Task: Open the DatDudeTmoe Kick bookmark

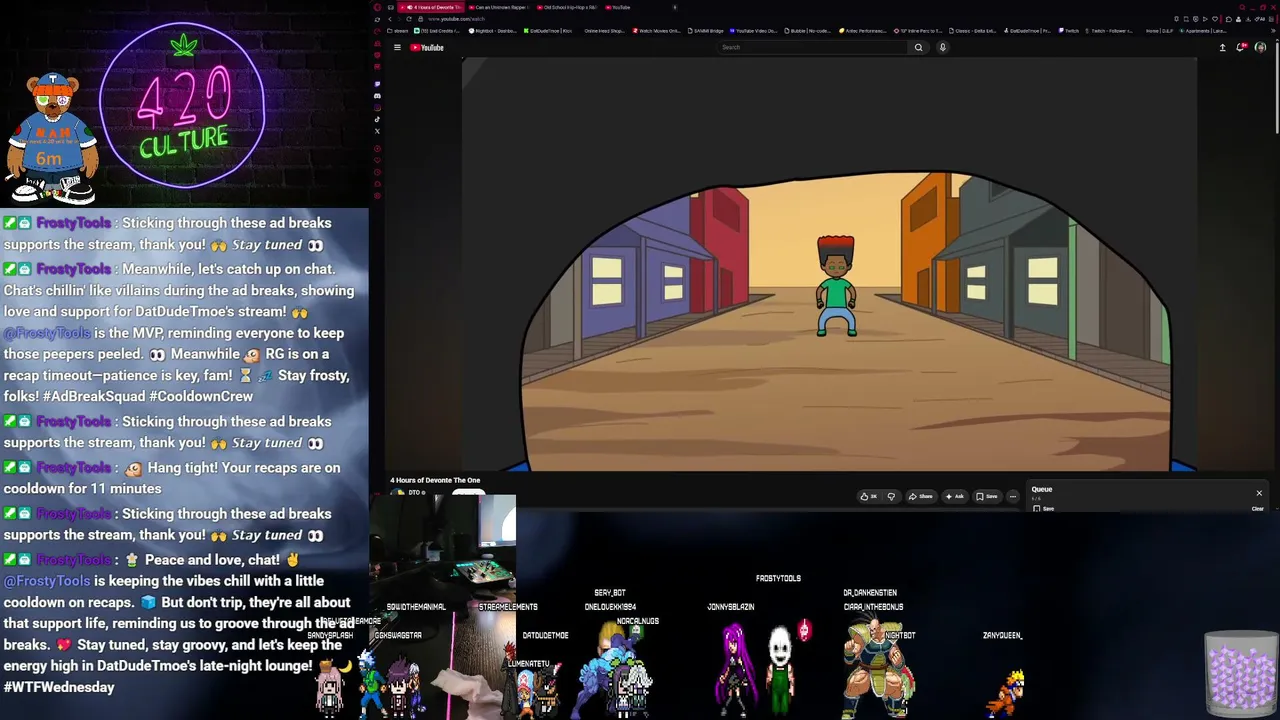Action: [x=548, y=31]
